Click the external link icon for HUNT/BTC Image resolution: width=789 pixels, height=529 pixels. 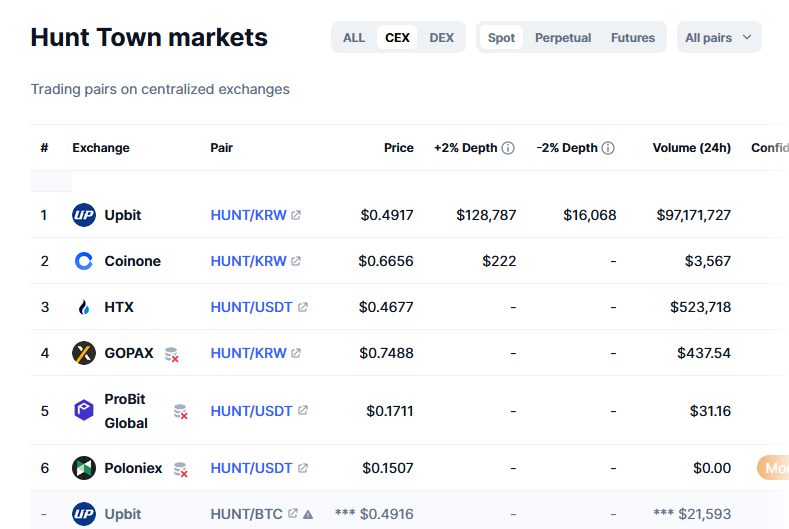point(293,513)
